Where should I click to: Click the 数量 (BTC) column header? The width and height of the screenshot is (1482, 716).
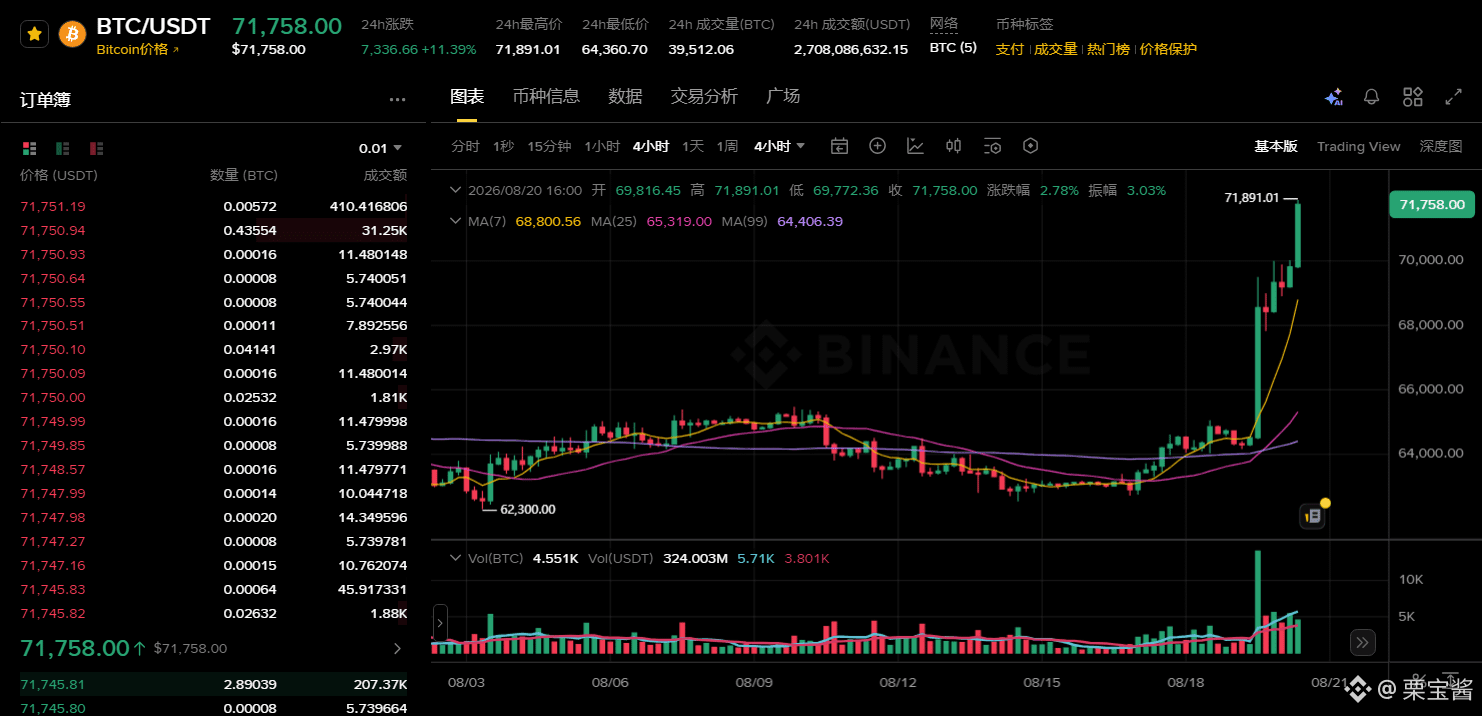(244, 175)
